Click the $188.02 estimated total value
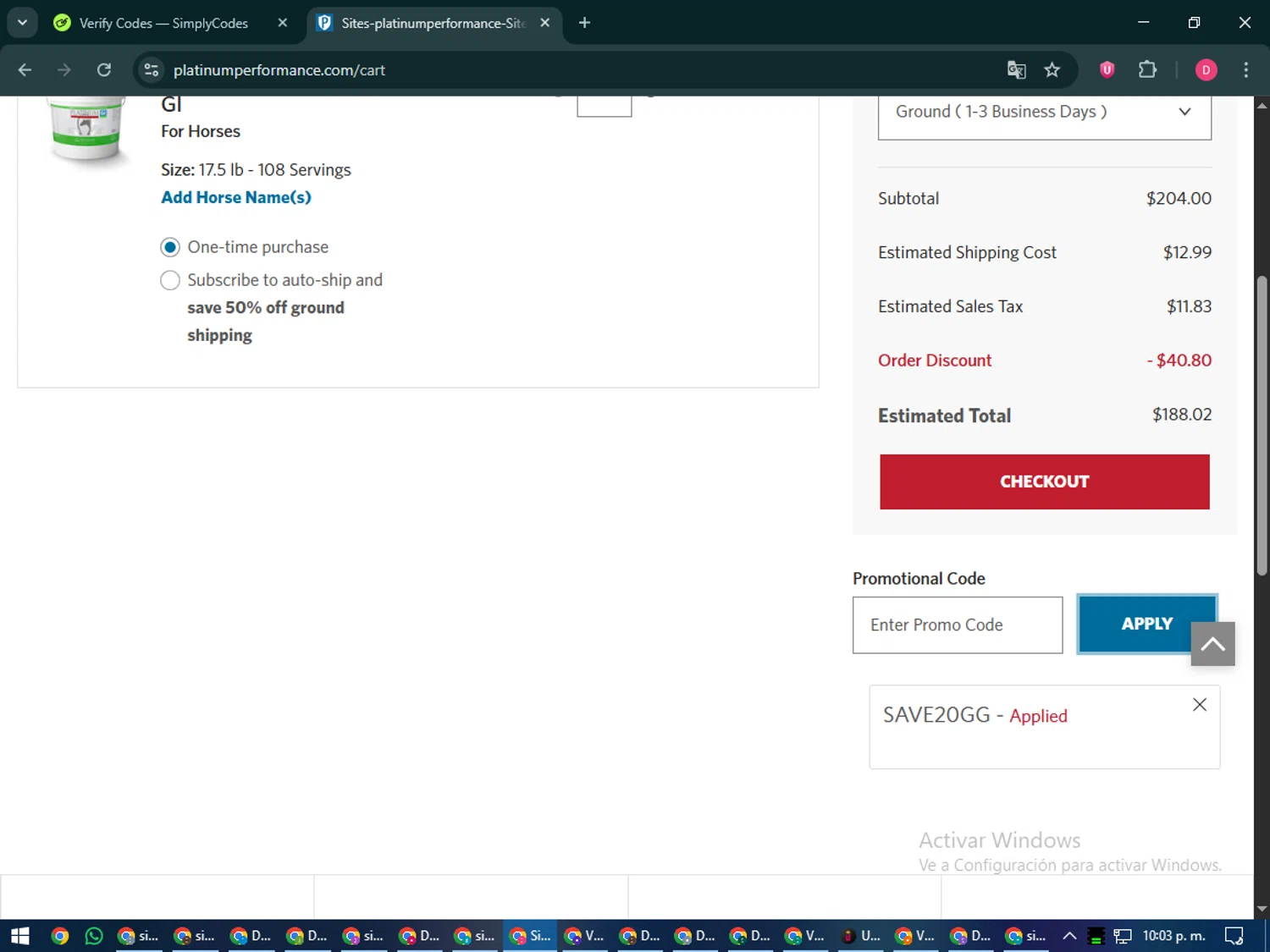This screenshot has width=1270, height=952. pos(1182,415)
